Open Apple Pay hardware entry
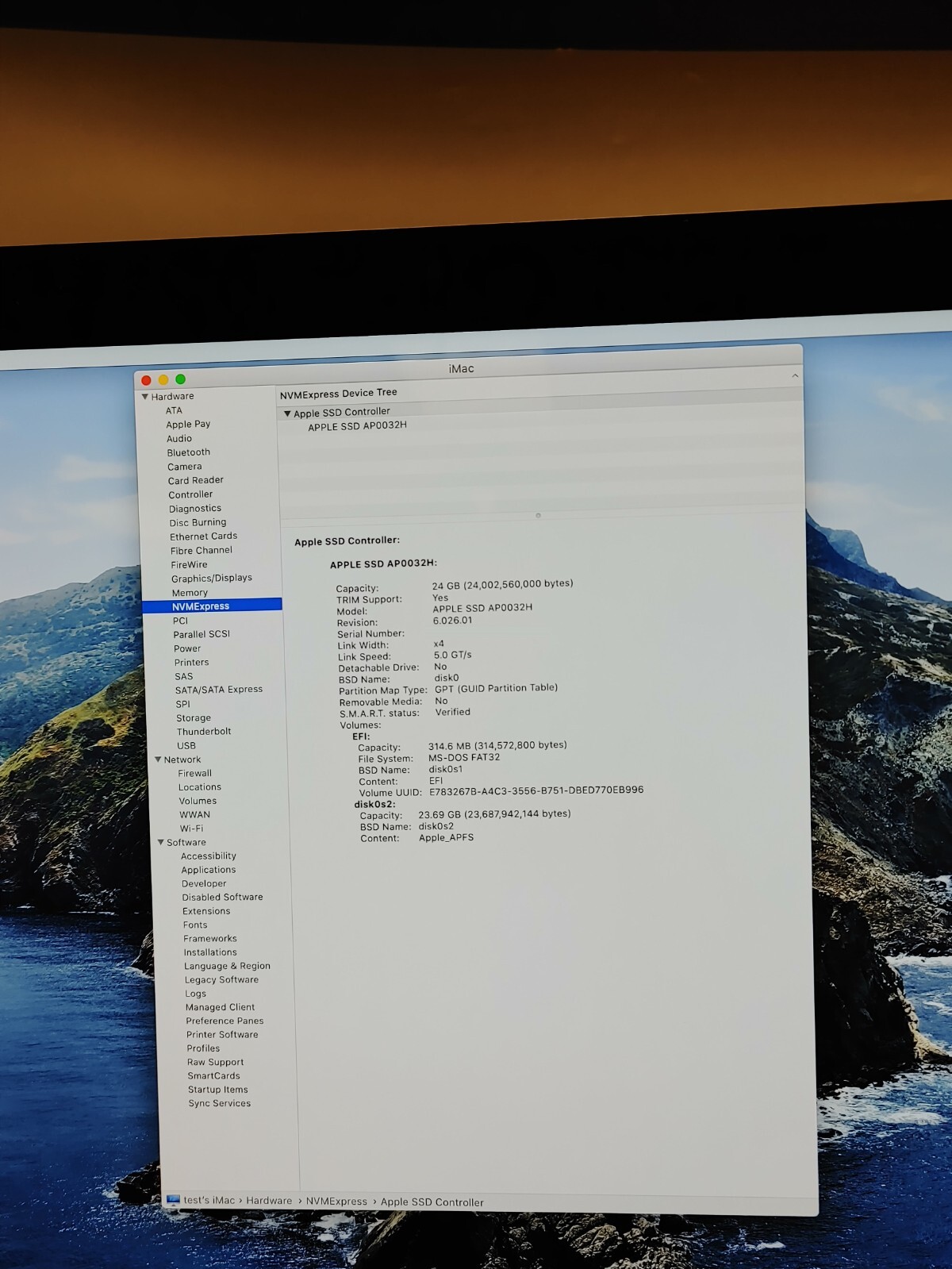Viewport: 952px width, 1269px height. tap(188, 425)
